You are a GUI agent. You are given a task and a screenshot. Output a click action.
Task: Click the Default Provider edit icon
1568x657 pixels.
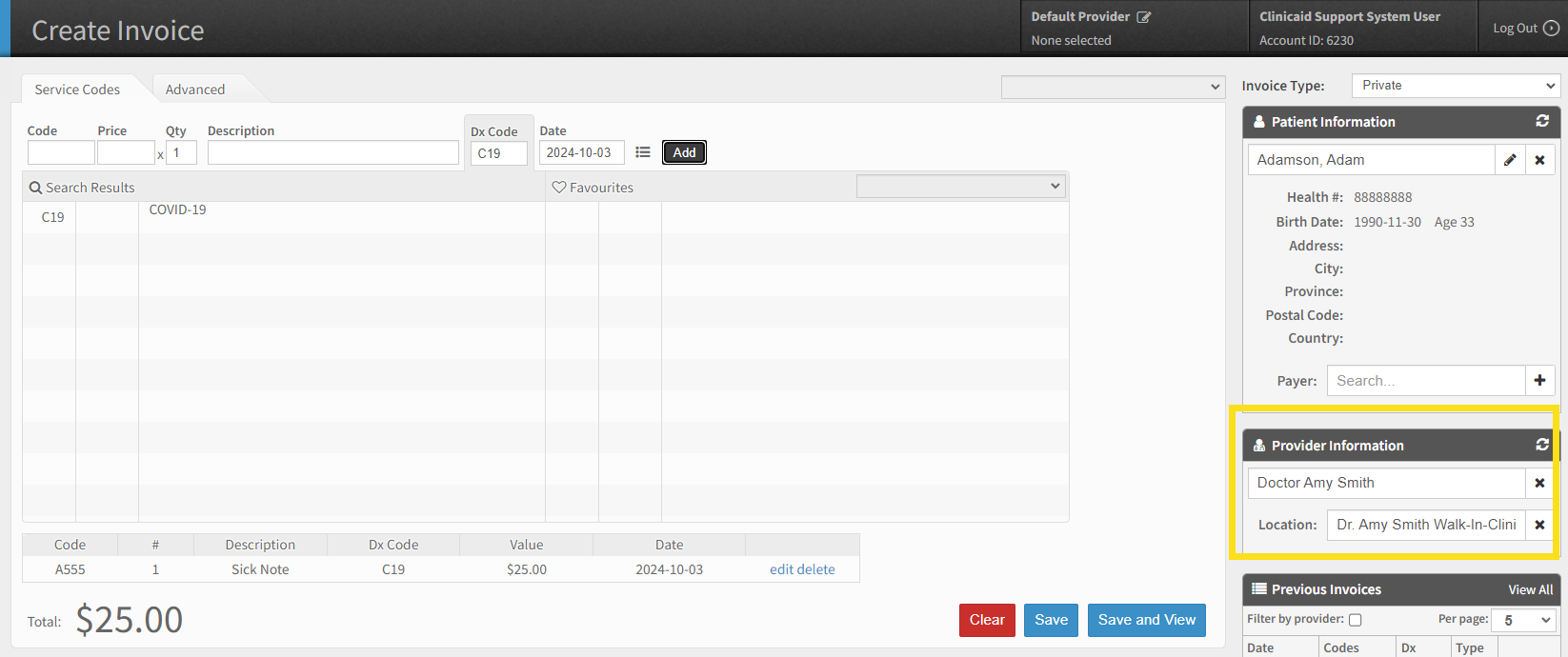point(1144,17)
